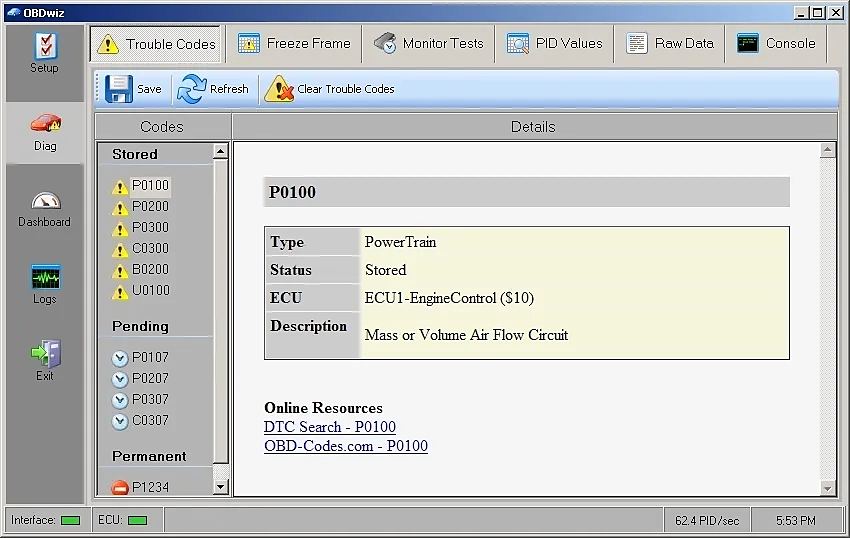Viewport: 850px width, 538px height.
Task: Open the Setup section in sidebar
Action: 44,53
